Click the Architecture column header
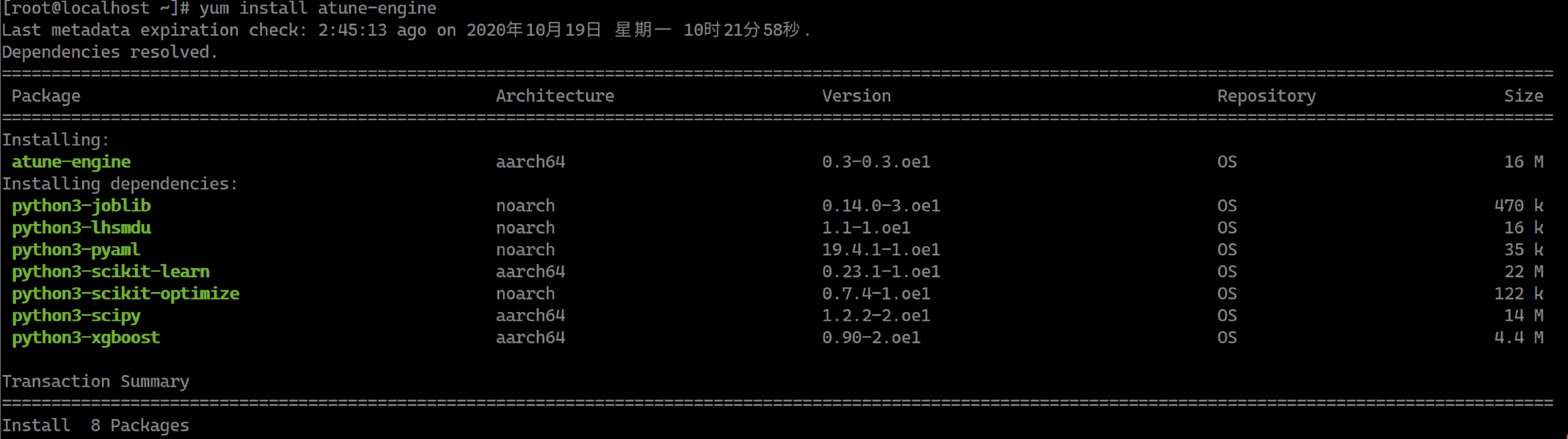The width and height of the screenshot is (1568, 439). tap(554, 96)
